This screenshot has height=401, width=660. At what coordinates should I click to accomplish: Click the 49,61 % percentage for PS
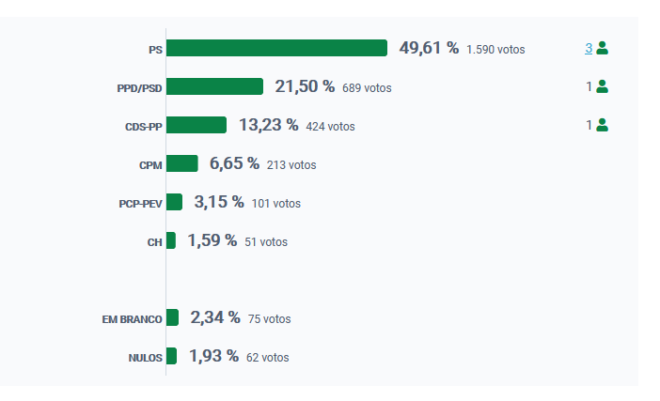(429, 48)
